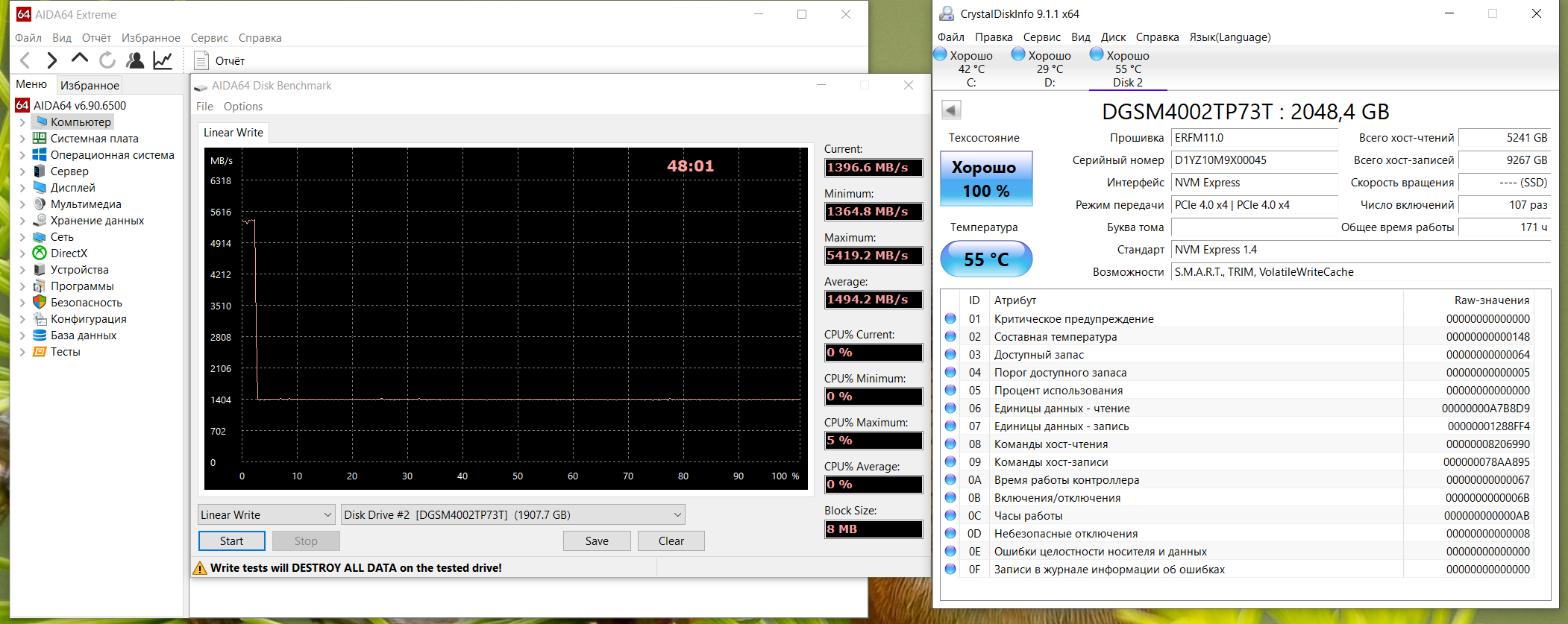
Task: Expand the DirectX tree node
Action: click(22, 253)
